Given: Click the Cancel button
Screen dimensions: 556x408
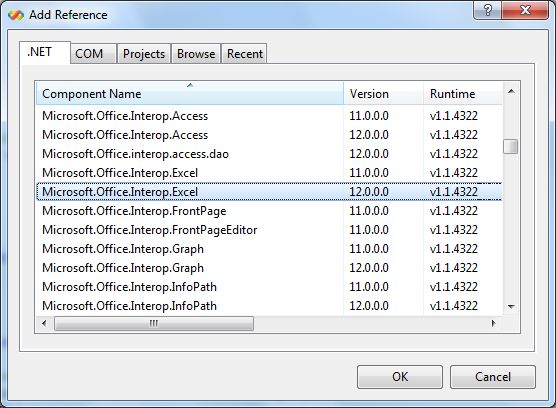Looking at the screenshot, I should pyautogui.click(x=493, y=377).
